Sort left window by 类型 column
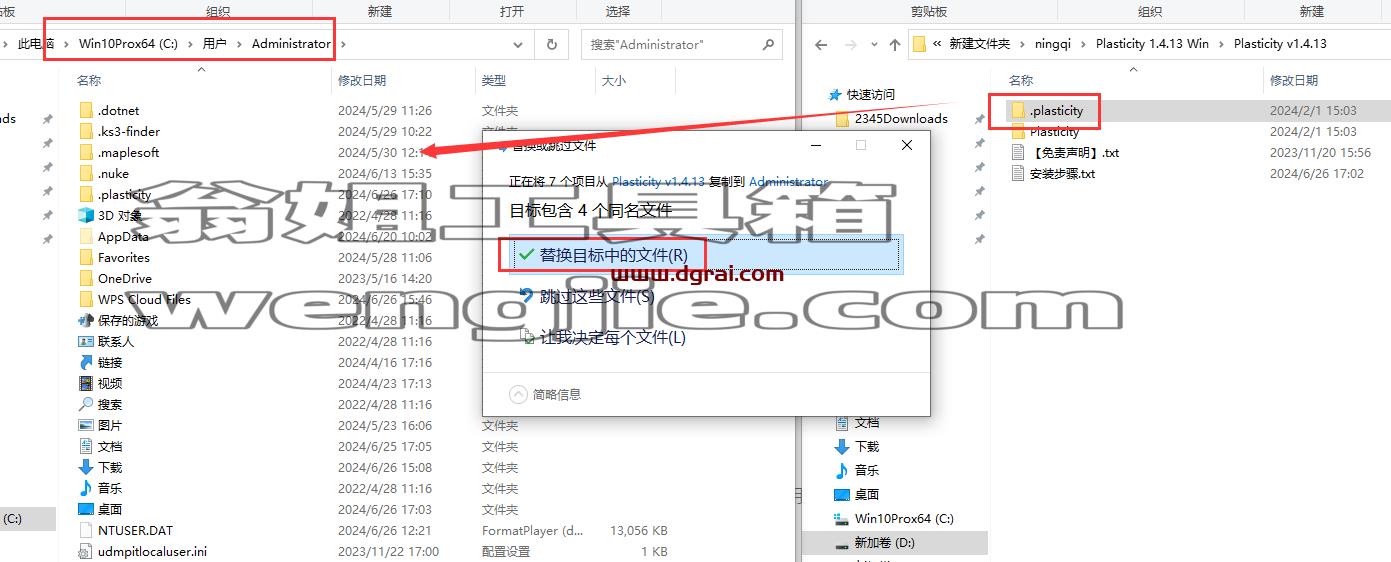This screenshot has width=1391, height=562. click(494, 80)
